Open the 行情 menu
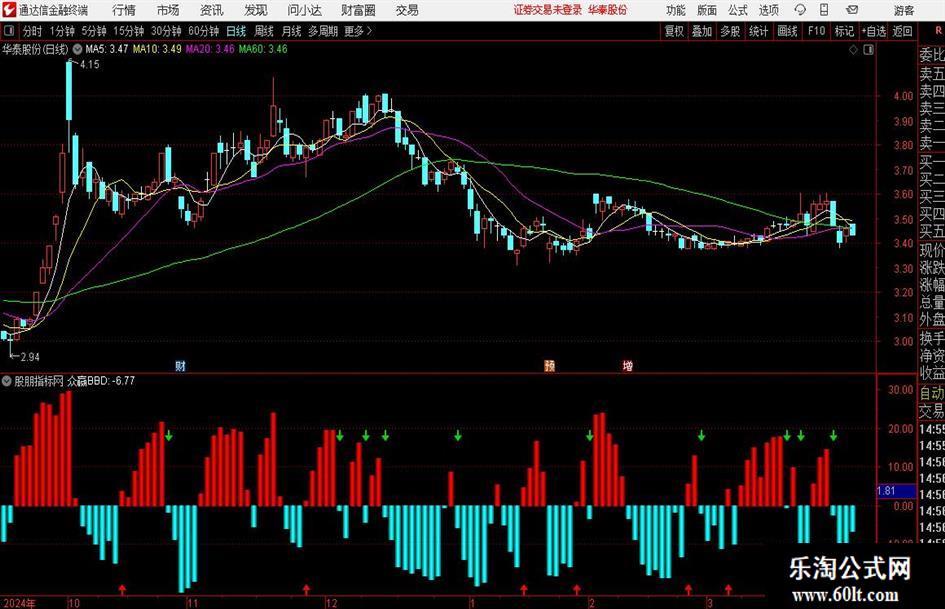 pyautogui.click(x=124, y=10)
